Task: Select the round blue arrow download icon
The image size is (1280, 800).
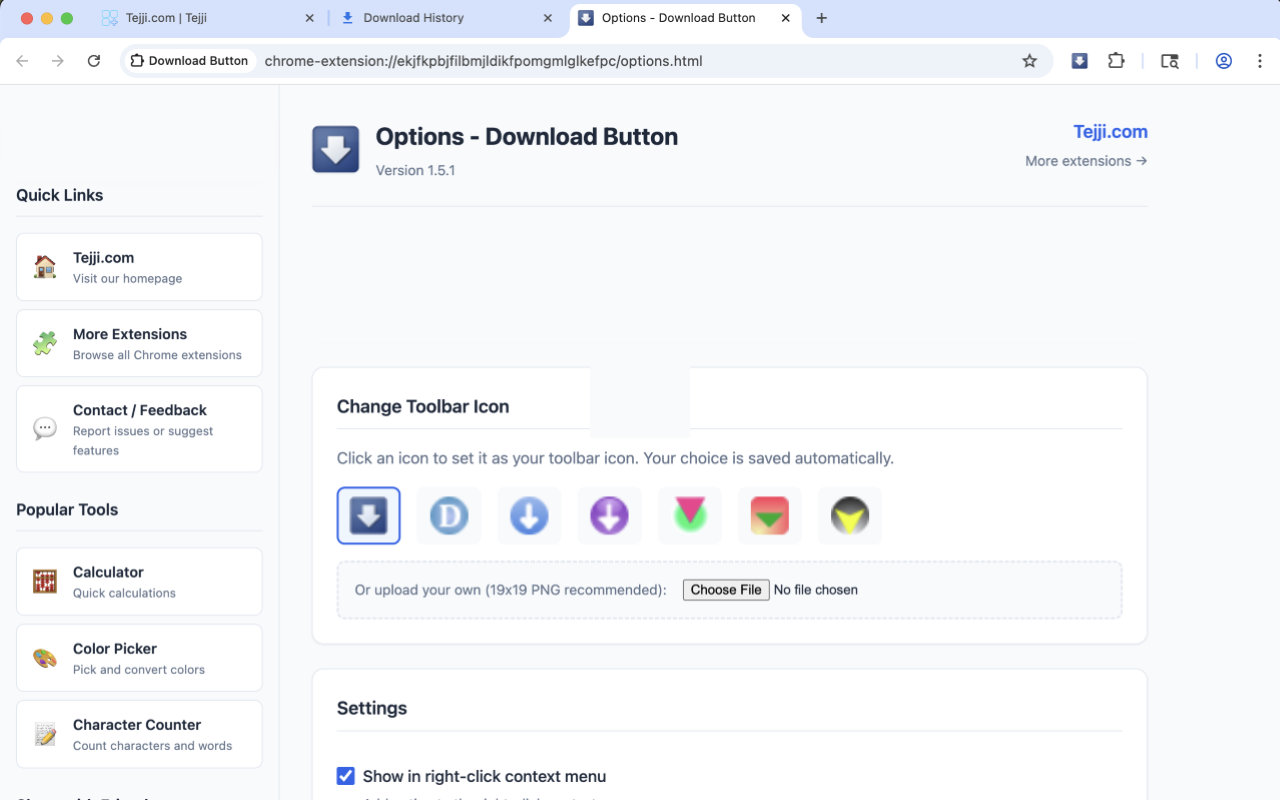Action: pos(528,515)
